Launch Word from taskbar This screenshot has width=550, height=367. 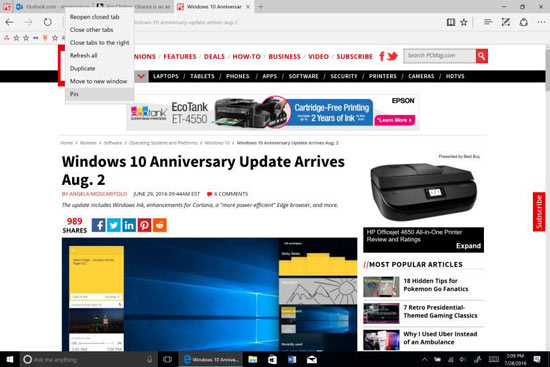click(x=292, y=359)
